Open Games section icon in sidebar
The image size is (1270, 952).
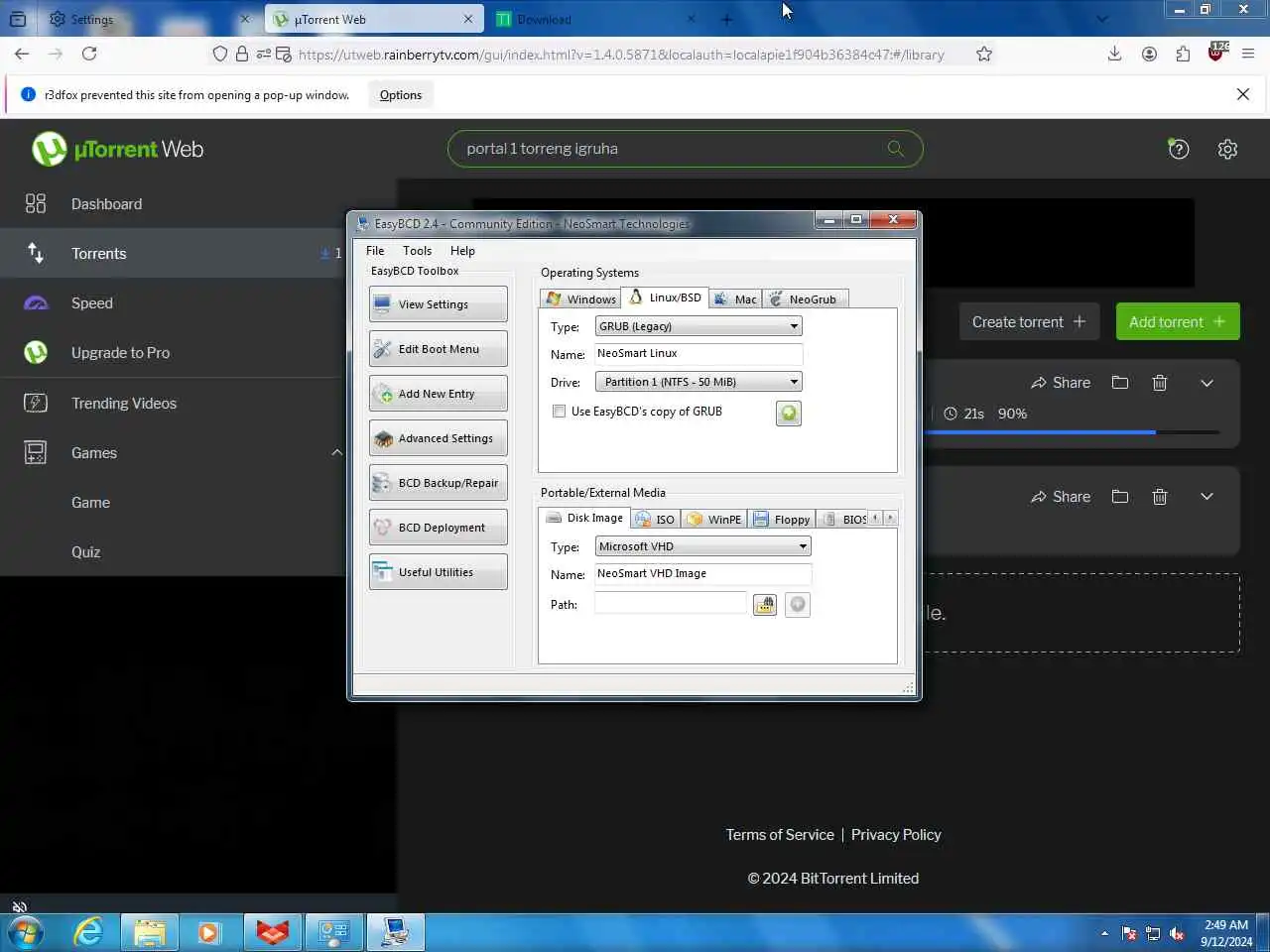coord(36,453)
